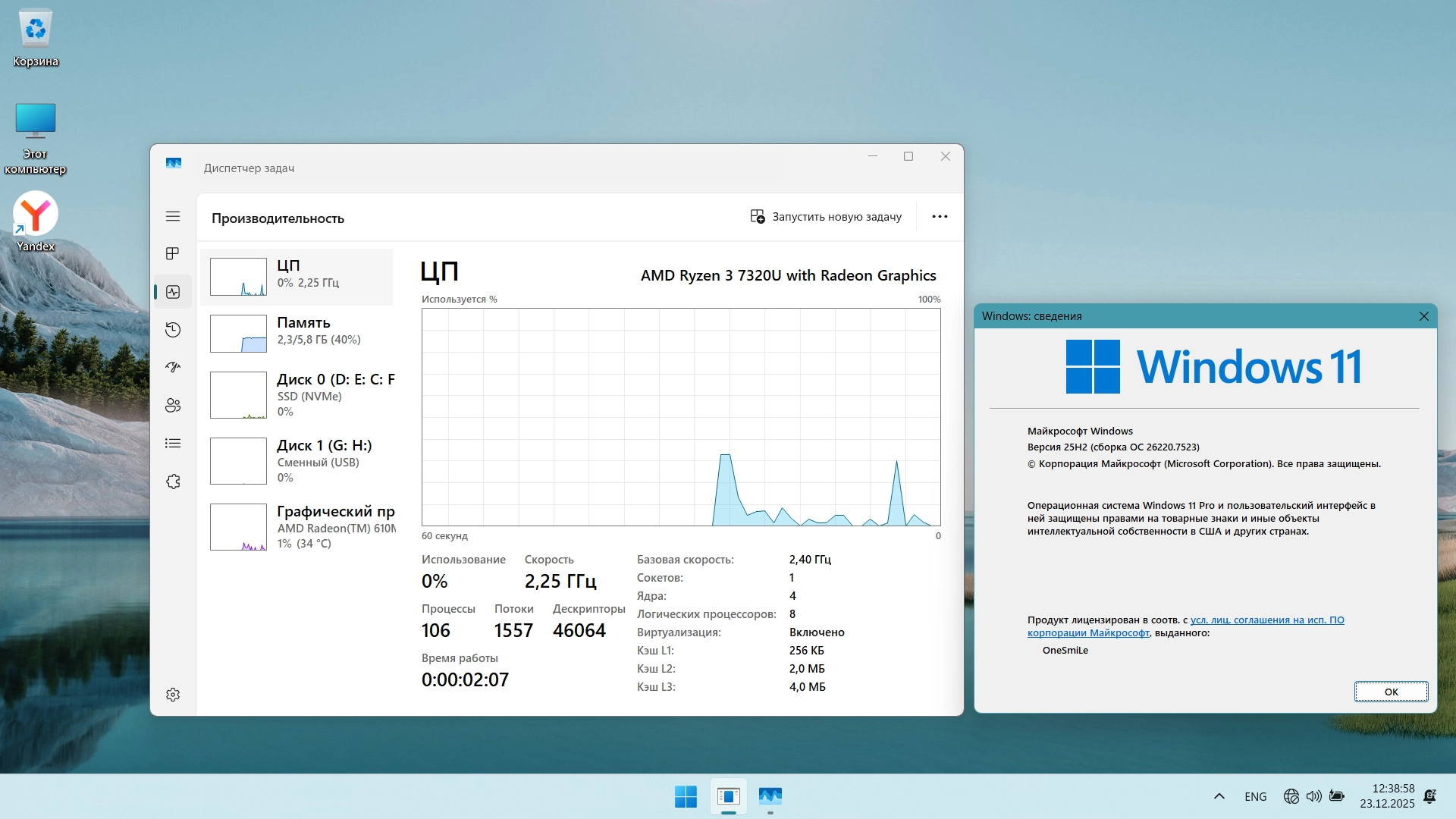
Task: Click the CPU usage graph
Action: coord(681,416)
